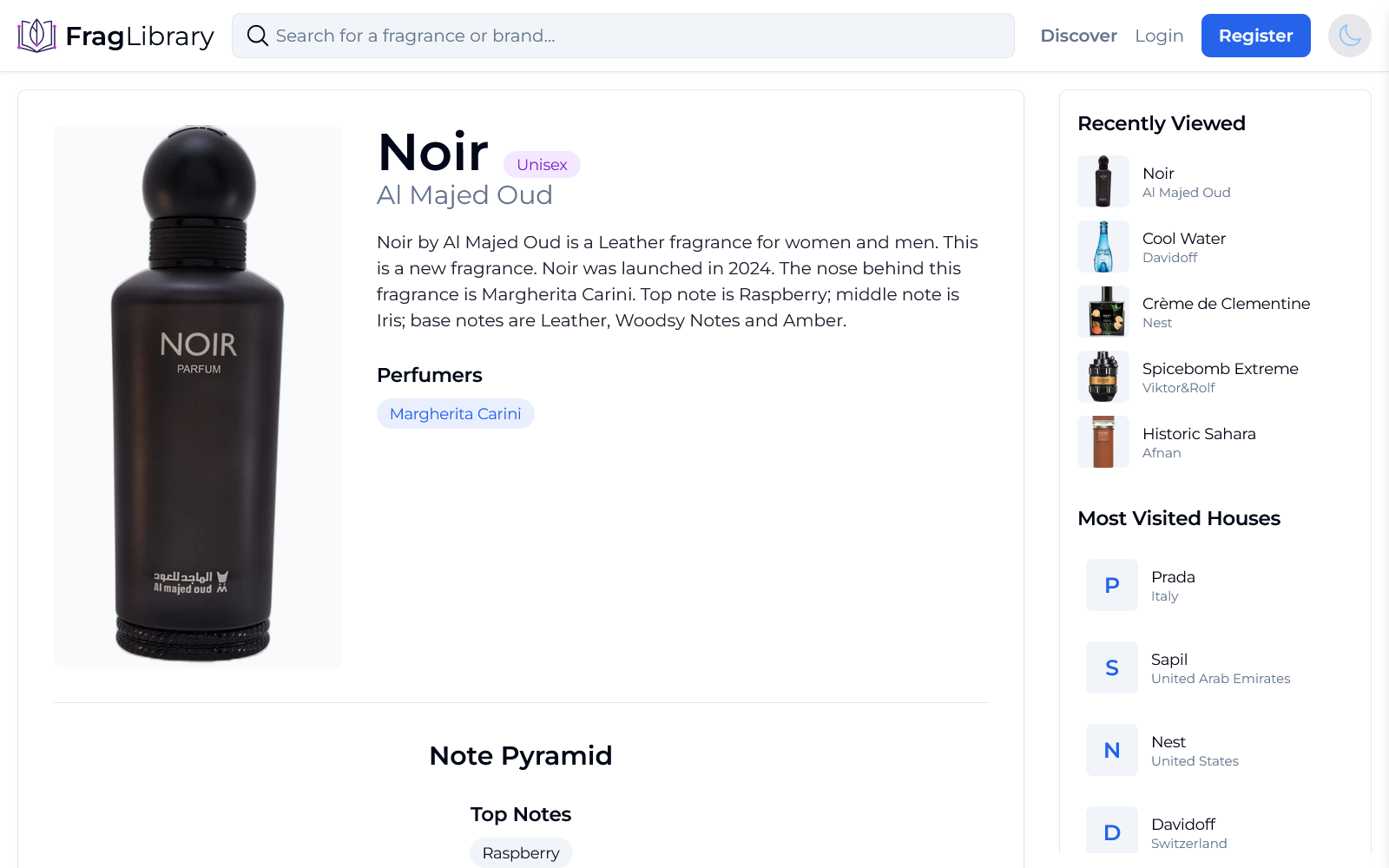Click the Noir fragrance title

(433, 152)
